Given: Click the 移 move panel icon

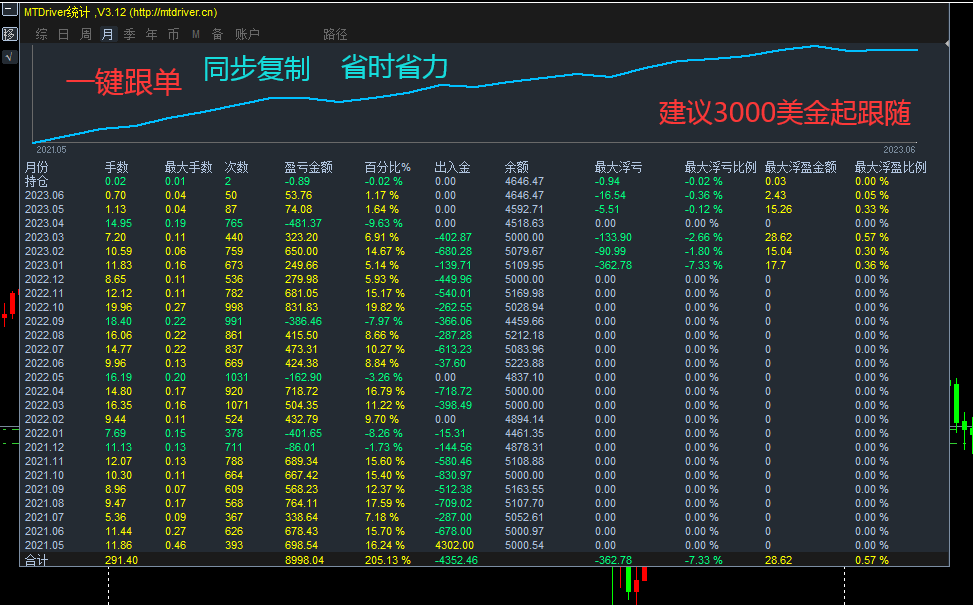Looking at the screenshot, I should click(9, 34).
